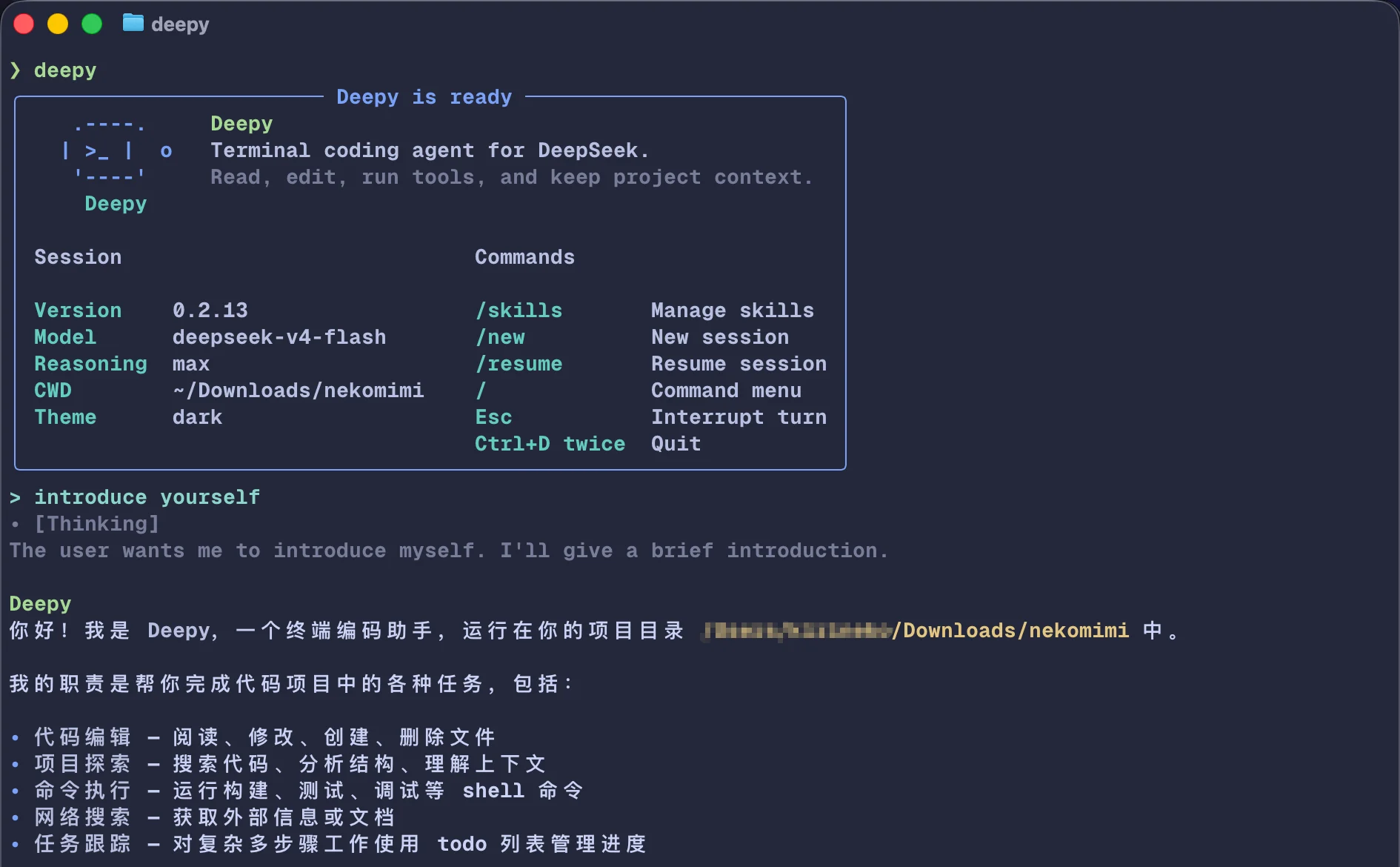Click the red close window button
The width and height of the screenshot is (1400, 867).
(x=24, y=24)
